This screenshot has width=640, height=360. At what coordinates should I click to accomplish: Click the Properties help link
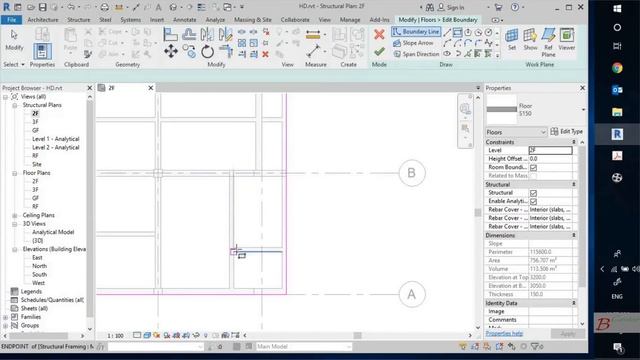[504, 333]
